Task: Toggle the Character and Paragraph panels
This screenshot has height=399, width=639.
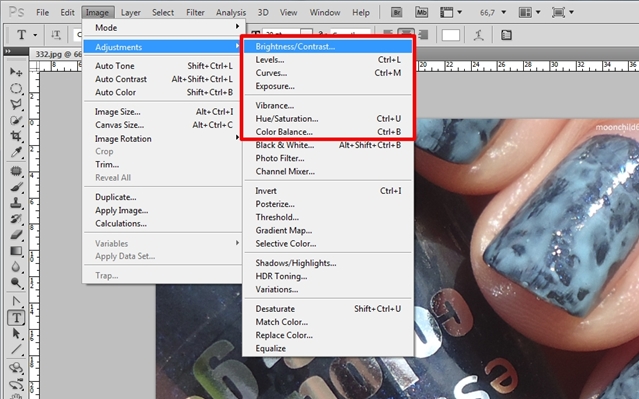Action: [x=506, y=35]
